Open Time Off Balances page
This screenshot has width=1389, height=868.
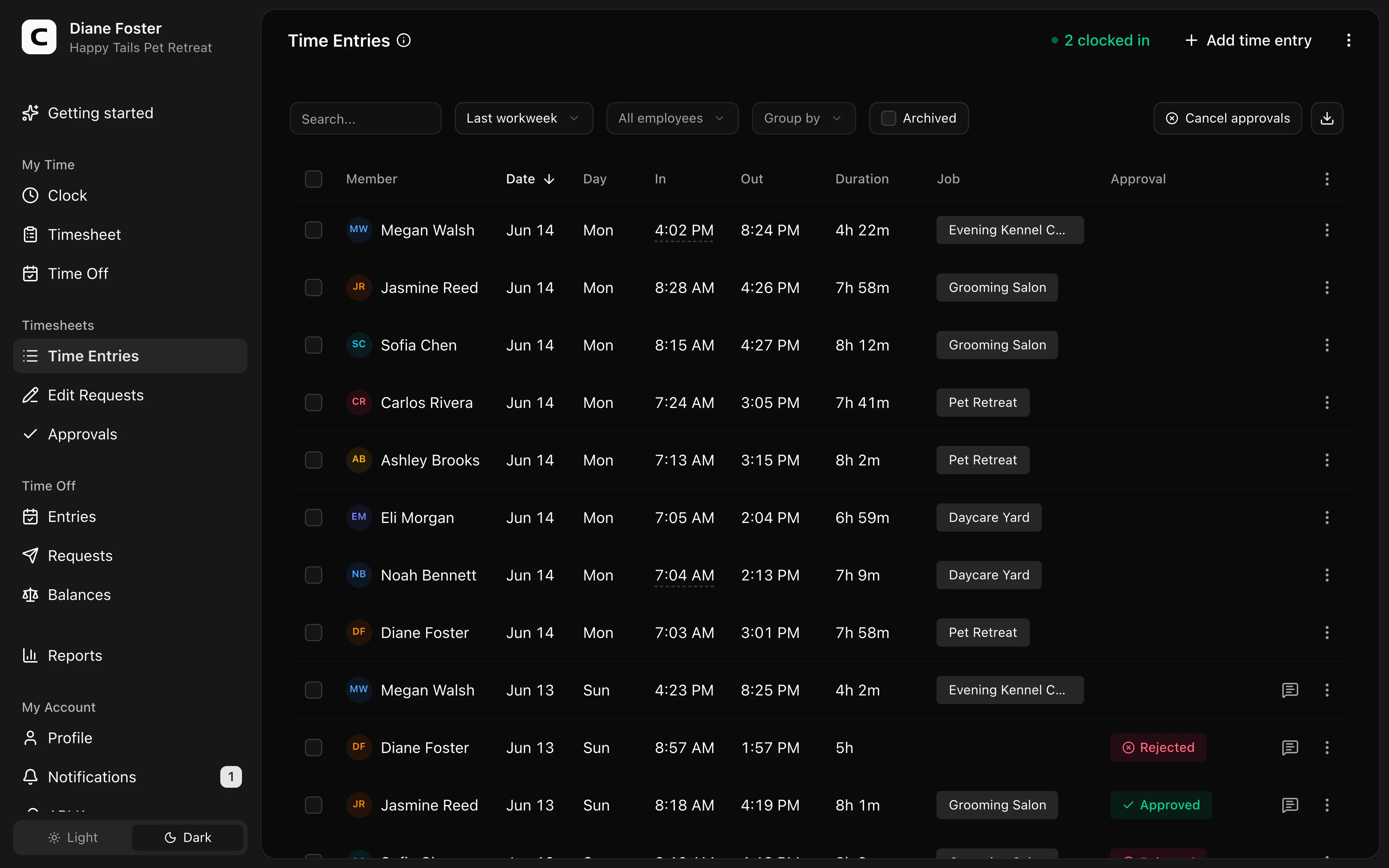130,595
